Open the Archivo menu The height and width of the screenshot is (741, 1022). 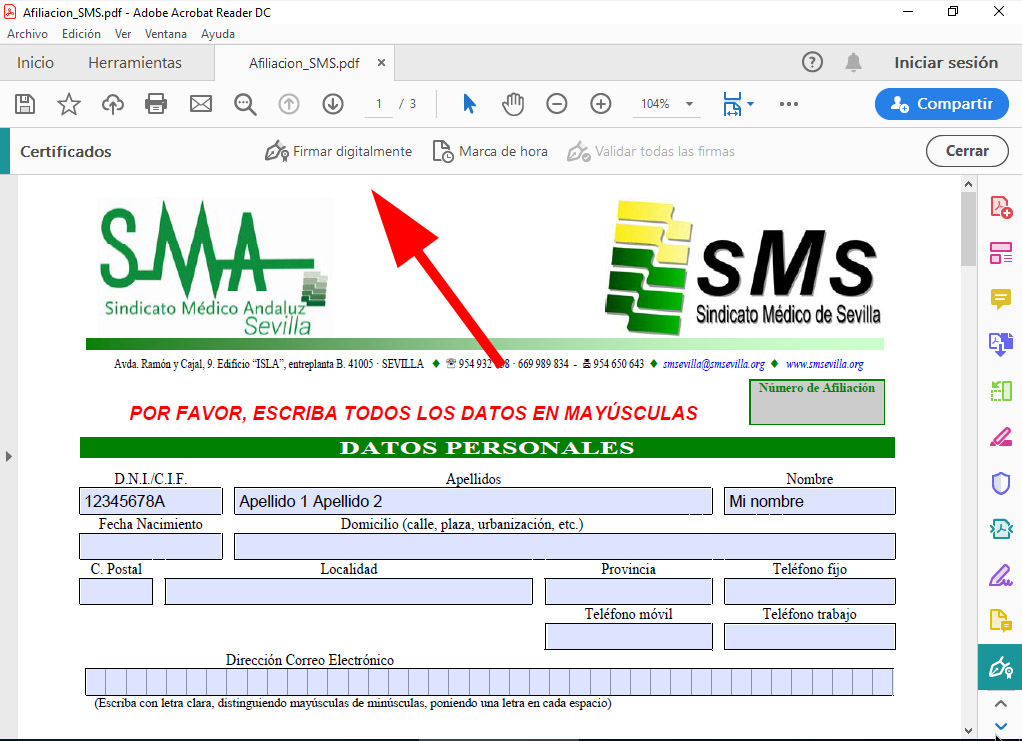(27, 34)
